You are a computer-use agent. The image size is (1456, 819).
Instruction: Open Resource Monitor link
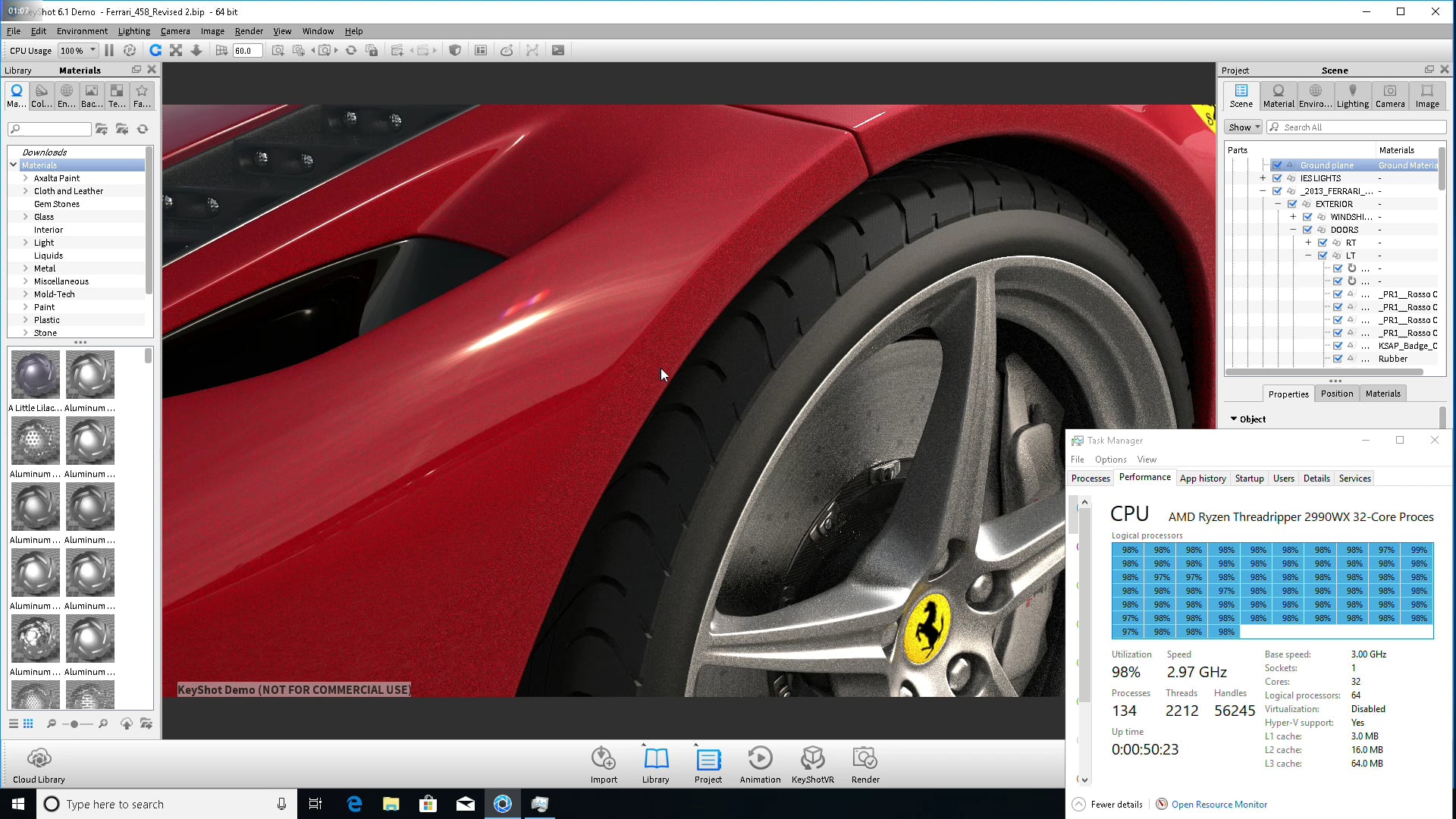click(1219, 805)
